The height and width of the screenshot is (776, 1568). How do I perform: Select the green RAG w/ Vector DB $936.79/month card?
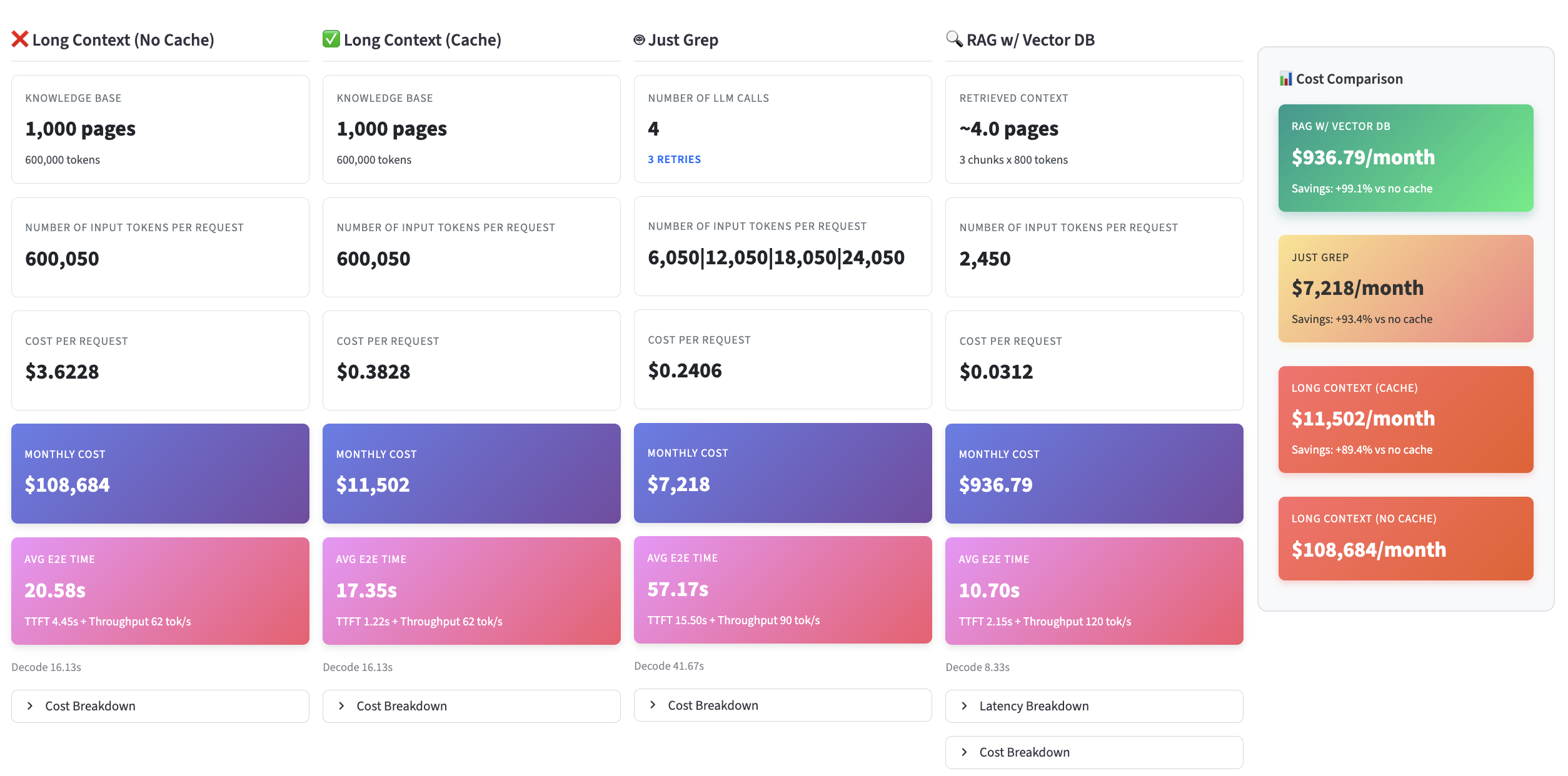(x=1405, y=157)
